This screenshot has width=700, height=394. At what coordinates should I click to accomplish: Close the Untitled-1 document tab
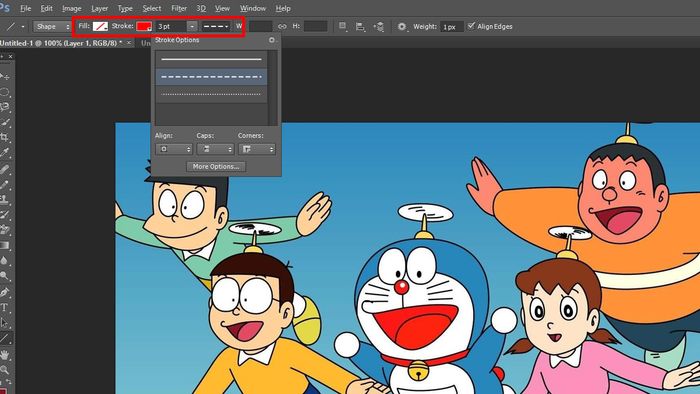(x=129, y=42)
